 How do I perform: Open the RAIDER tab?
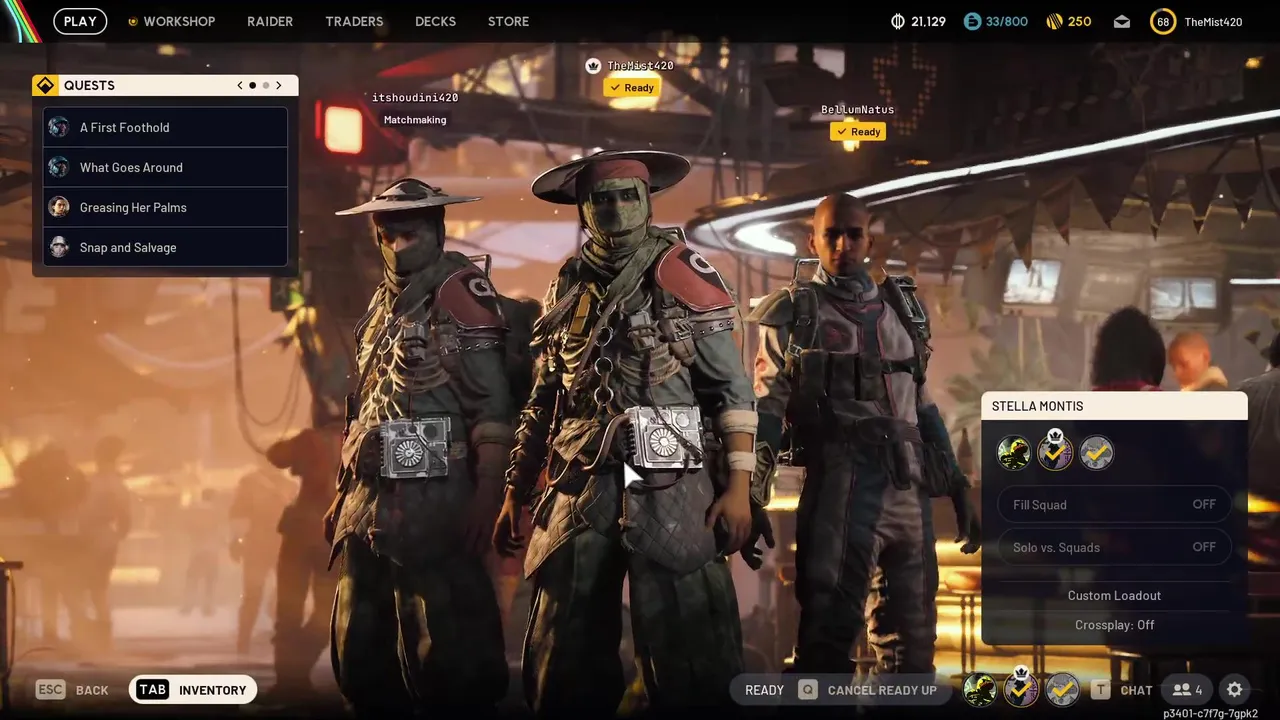[270, 21]
